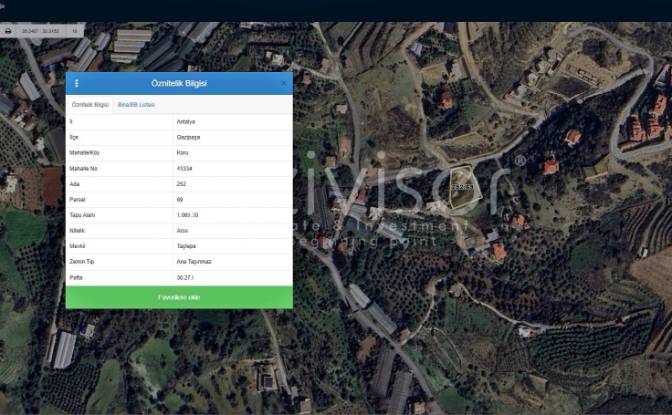Click the Antalya value in İl row

point(186,122)
